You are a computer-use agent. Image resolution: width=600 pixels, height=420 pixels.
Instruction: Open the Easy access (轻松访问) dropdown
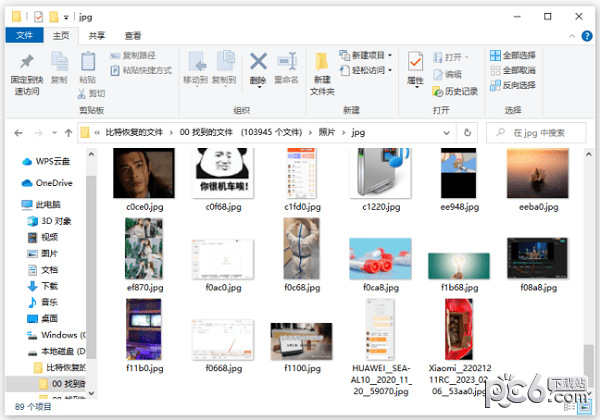[365, 70]
